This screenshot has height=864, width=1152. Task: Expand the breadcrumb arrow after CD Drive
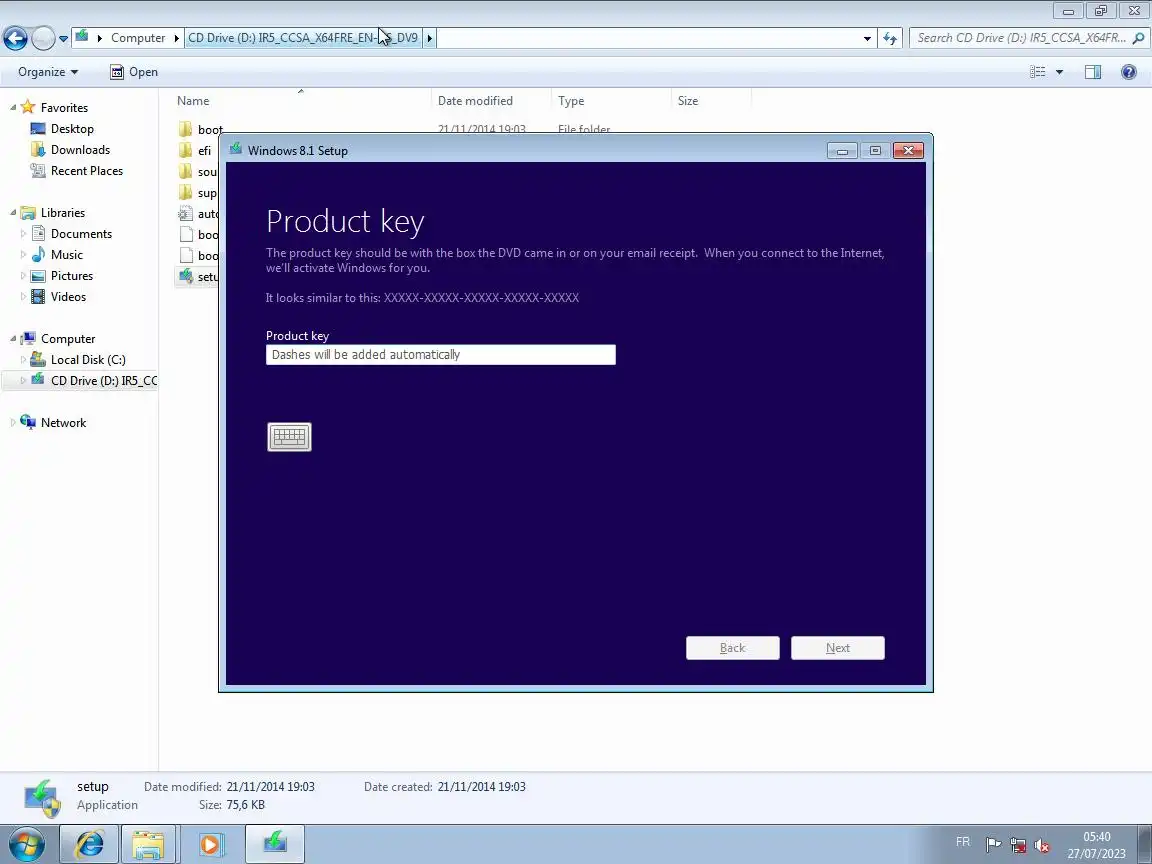click(430, 37)
